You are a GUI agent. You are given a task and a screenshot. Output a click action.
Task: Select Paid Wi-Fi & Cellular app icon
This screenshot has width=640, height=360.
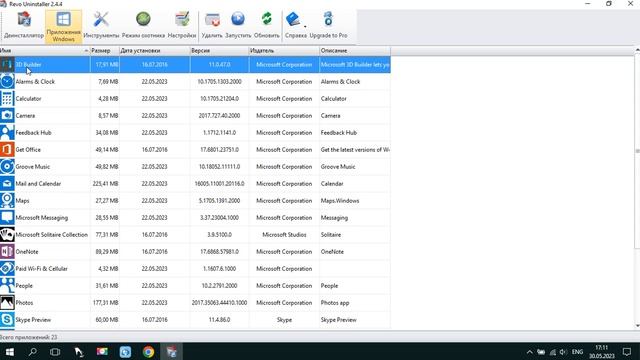coord(7,269)
